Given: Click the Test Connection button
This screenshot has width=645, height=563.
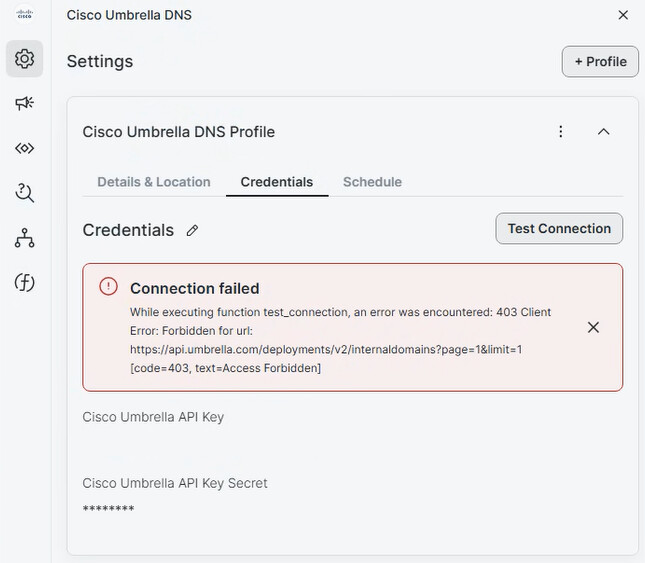Looking at the screenshot, I should [559, 228].
